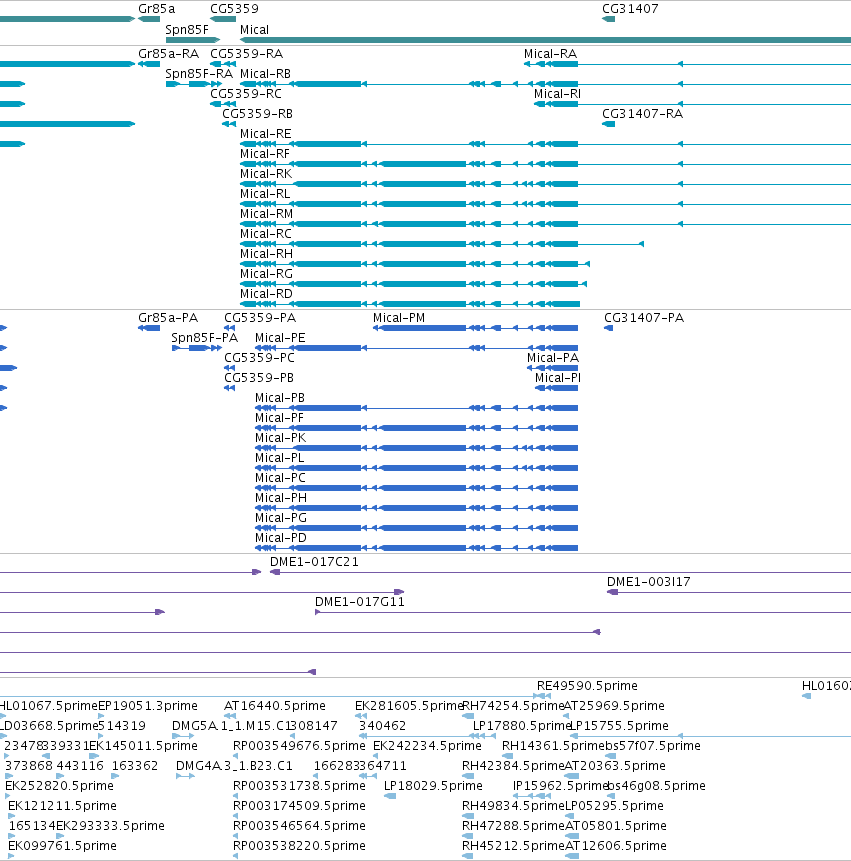Open EST label RP003538220.5prime
Image resolution: width=851 pixels, height=861 pixels.
point(299,846)
